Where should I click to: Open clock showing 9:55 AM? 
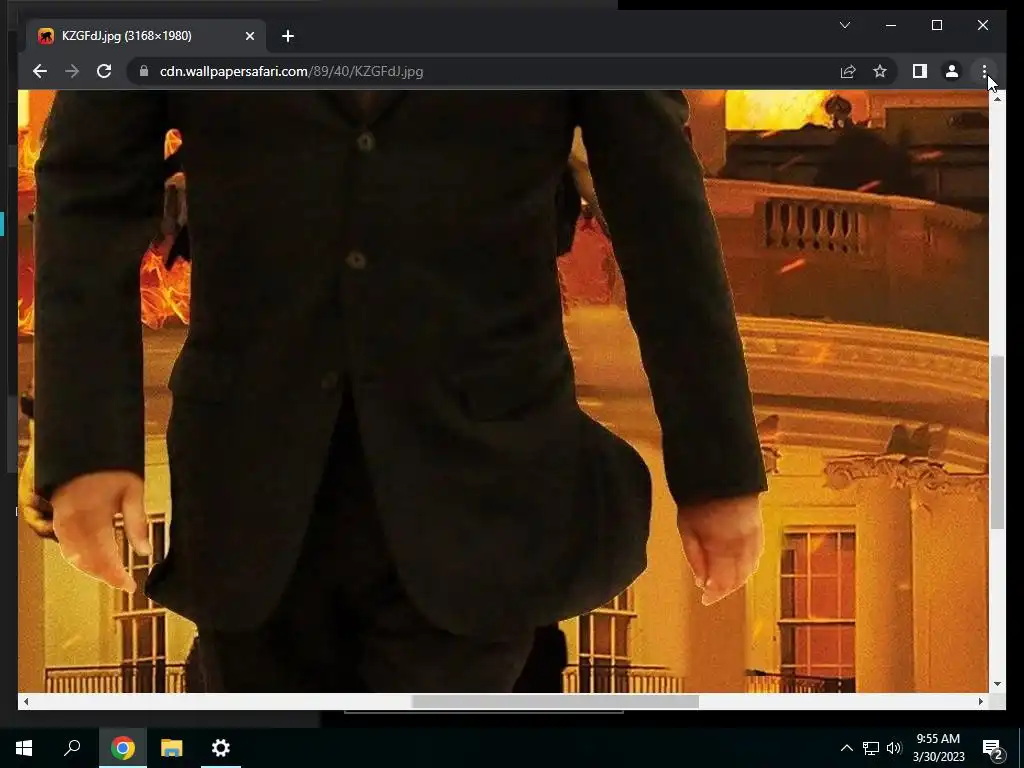pyautogui.click(x=938, y=748)
